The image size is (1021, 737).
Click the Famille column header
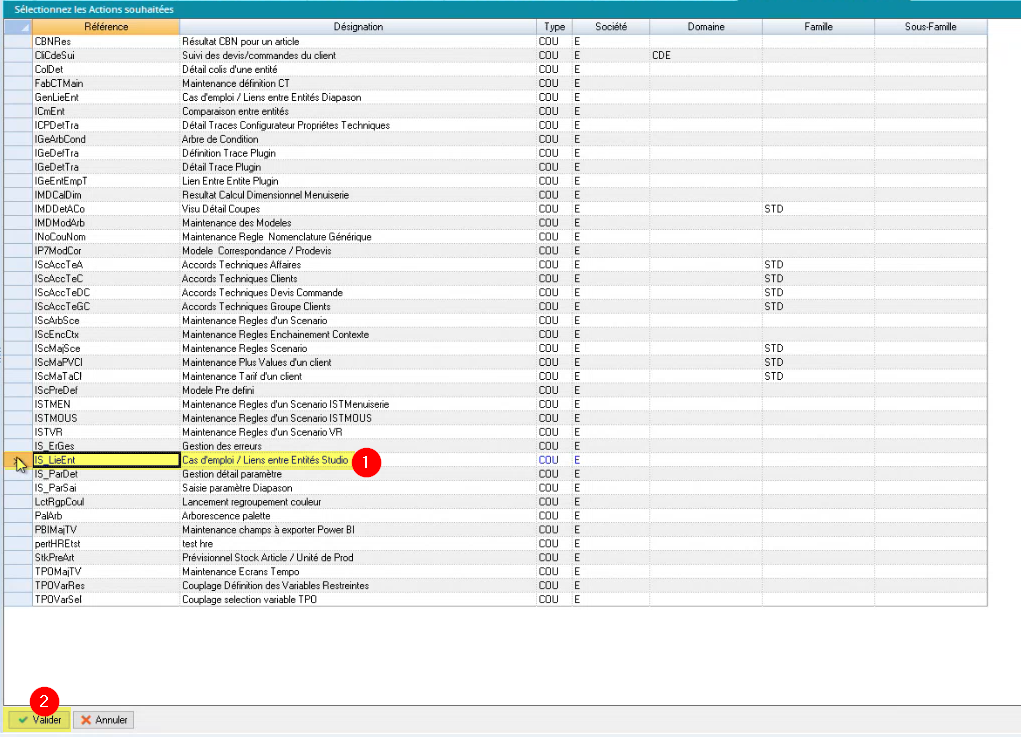pyautogui.click(x=818, y=27)
